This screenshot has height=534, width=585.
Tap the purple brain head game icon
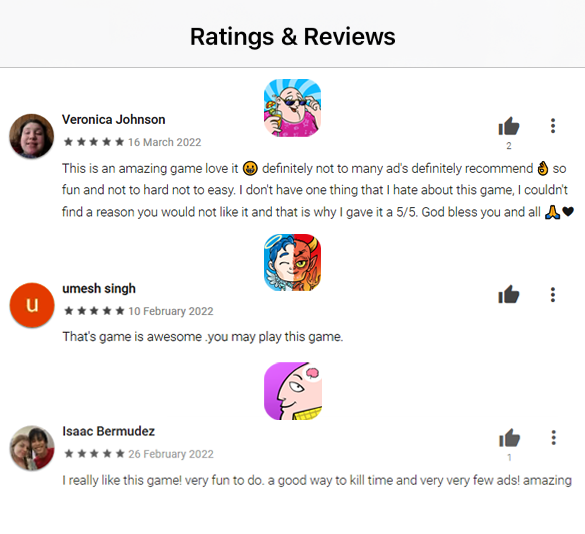(x=293, y=391)
